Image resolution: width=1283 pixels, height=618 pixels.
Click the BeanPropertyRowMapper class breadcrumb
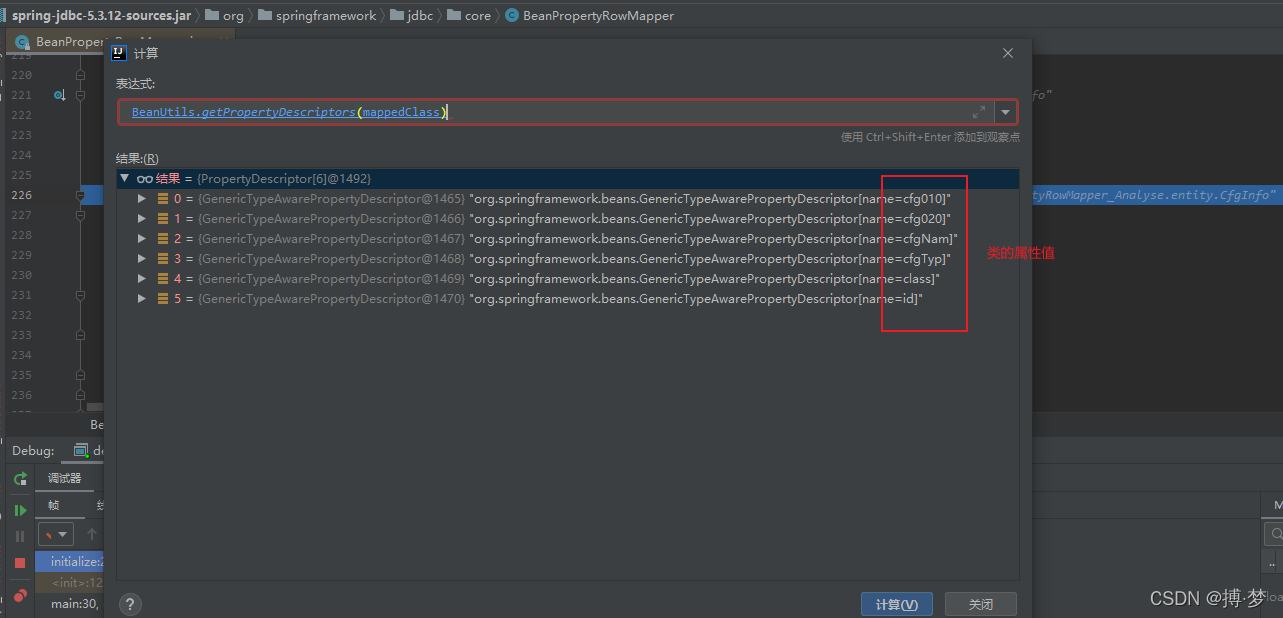click(x=590, y=16)
